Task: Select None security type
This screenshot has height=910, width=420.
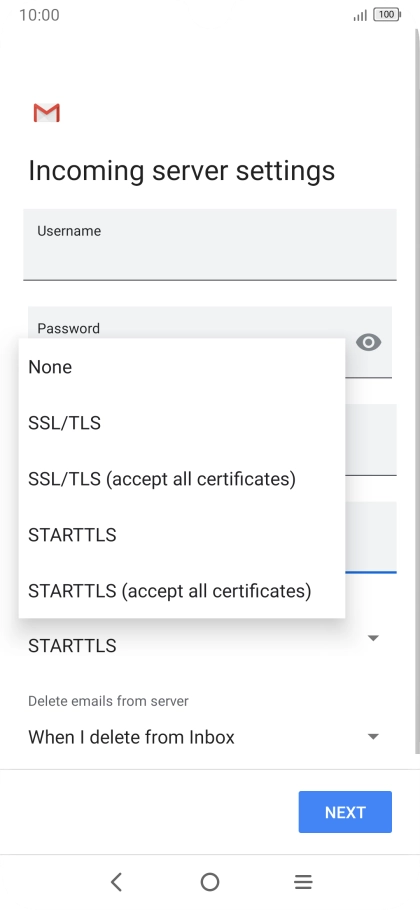Action: 182,367
